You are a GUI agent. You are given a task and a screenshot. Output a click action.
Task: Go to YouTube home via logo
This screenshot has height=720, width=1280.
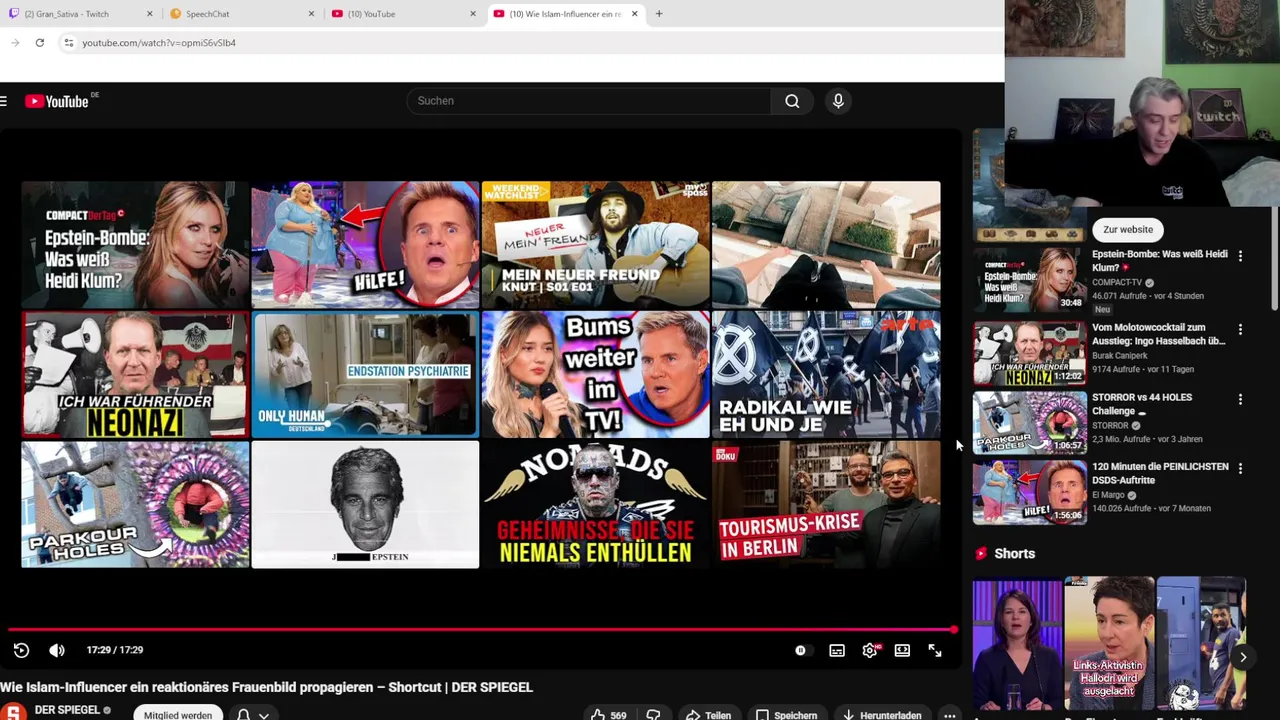[x=57, y=101]
